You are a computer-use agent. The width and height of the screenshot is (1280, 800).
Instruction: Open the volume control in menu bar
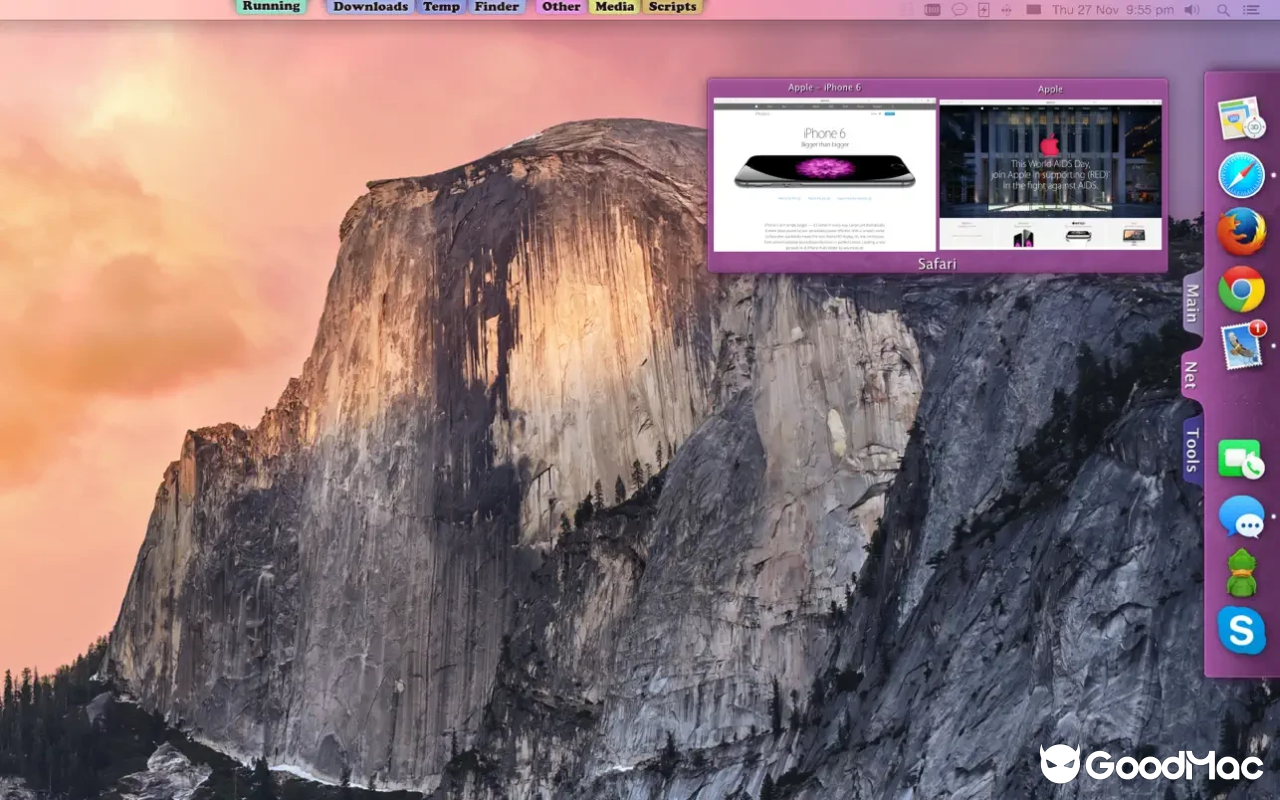click(1192, 9)
